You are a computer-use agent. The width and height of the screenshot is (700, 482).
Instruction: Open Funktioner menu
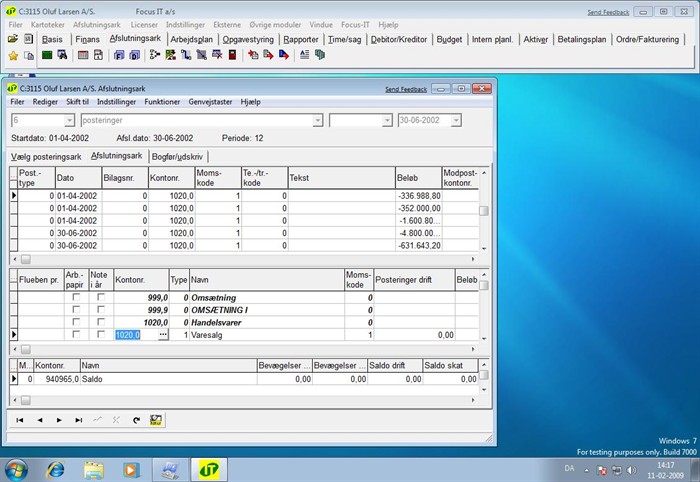162,102
